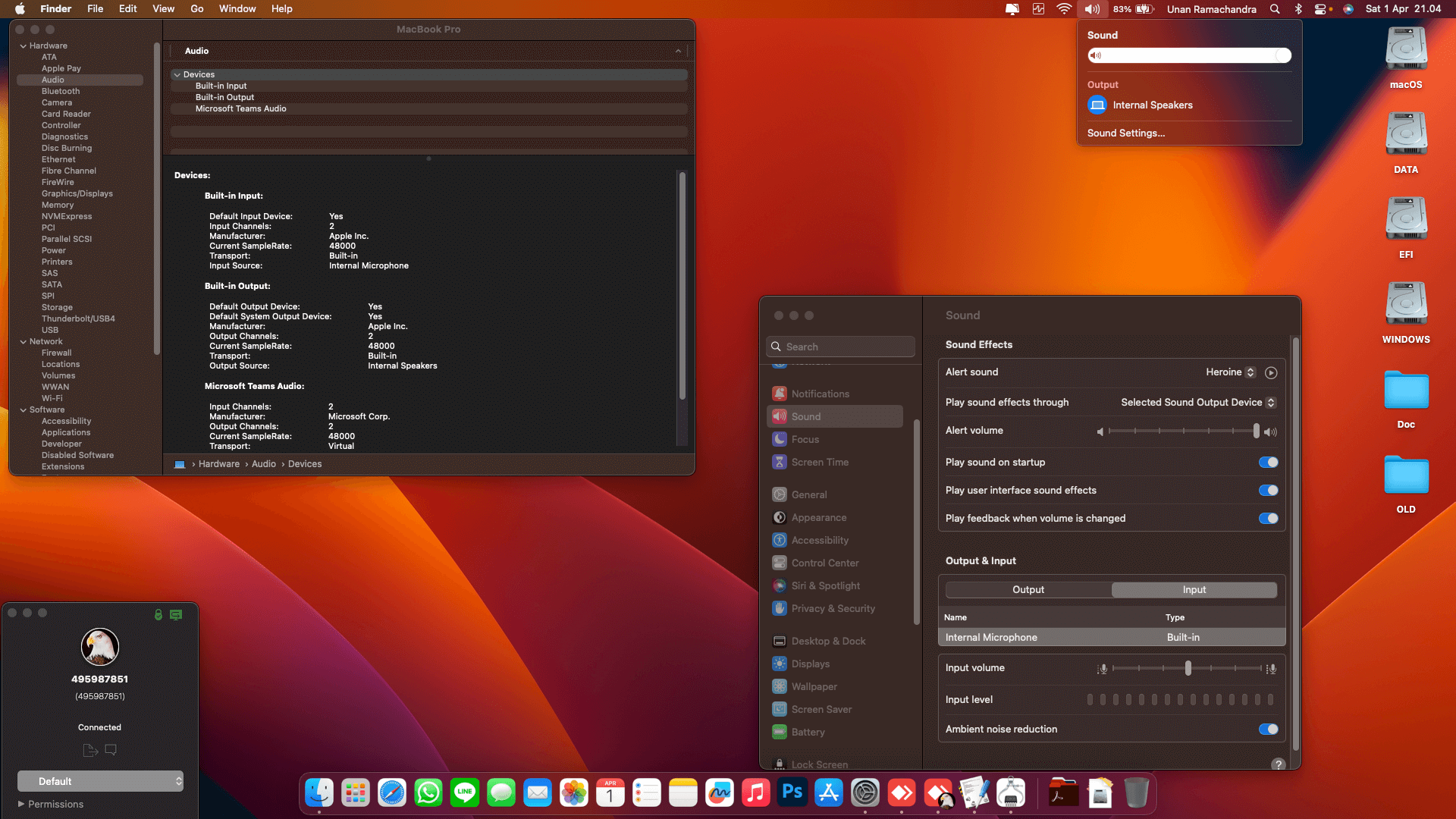Open Apple Music from the Dock
Screen dimensions: 1456x819
point(755,792)
